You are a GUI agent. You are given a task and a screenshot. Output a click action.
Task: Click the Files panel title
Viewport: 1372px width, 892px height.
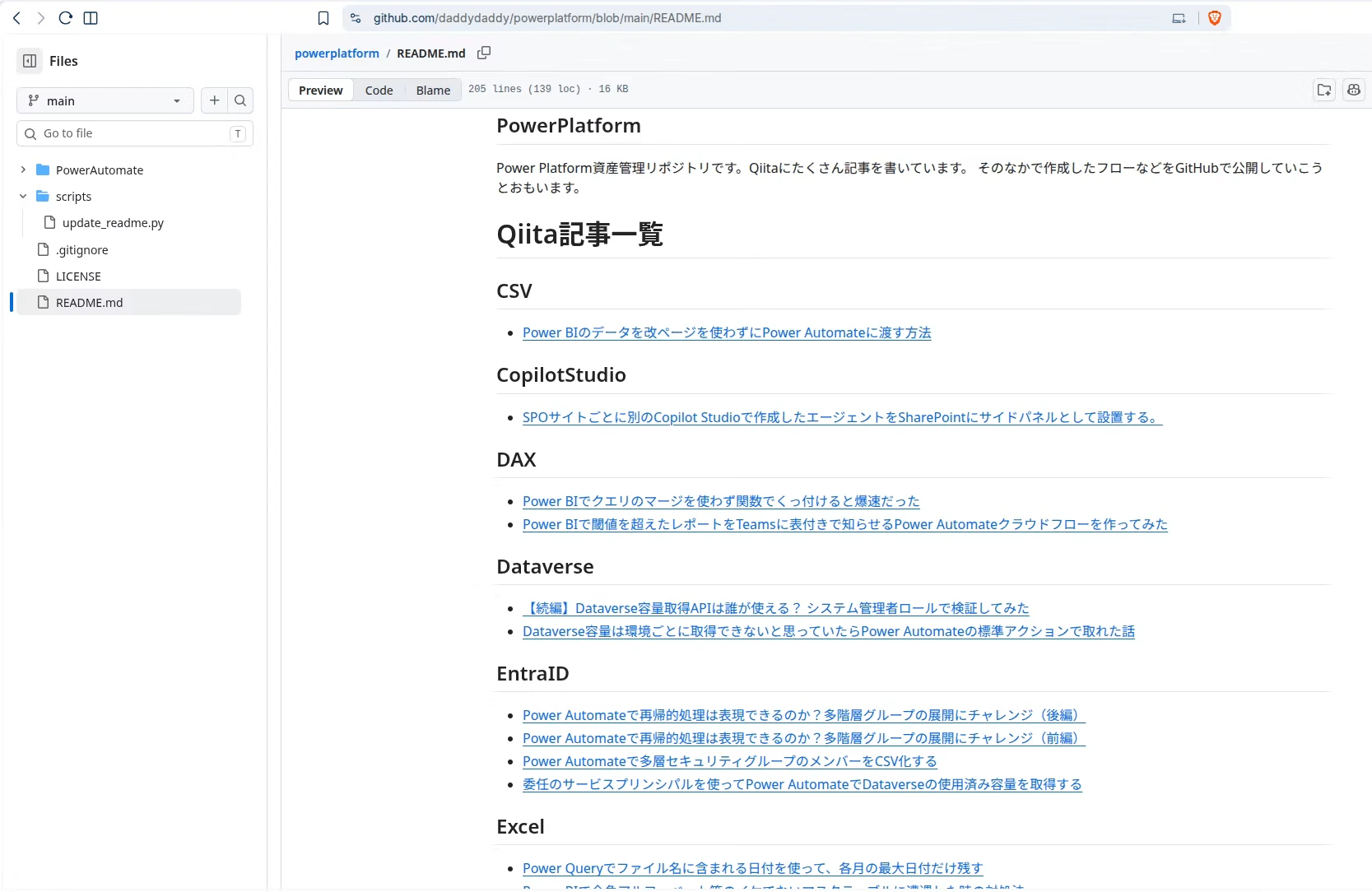63,61
